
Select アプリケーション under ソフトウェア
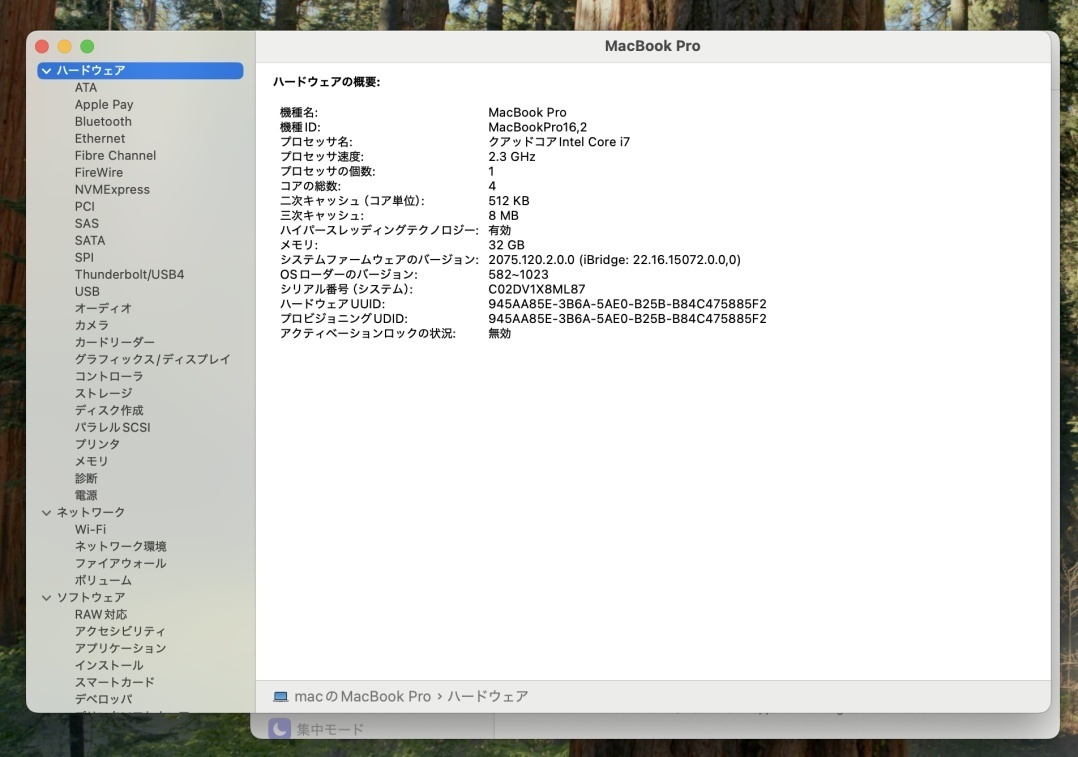[120, 649]
